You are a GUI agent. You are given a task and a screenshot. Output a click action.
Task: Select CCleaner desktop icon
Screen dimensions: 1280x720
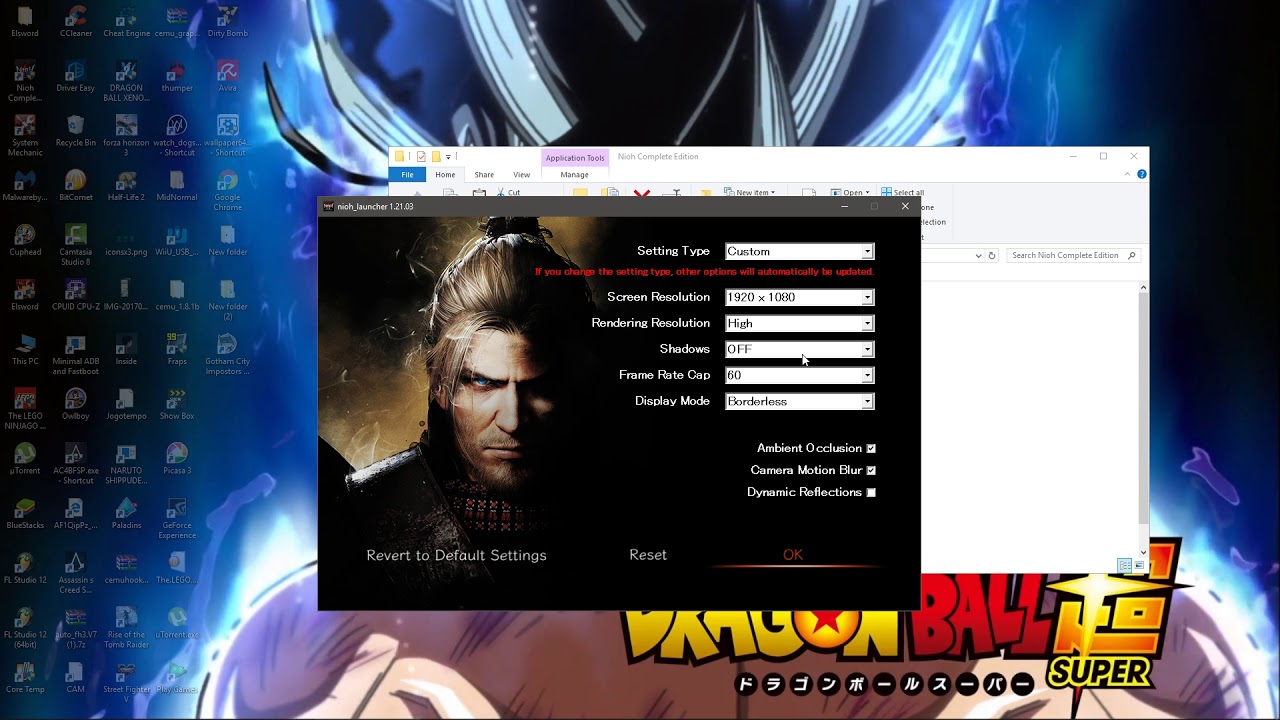[x=76, y=21]
